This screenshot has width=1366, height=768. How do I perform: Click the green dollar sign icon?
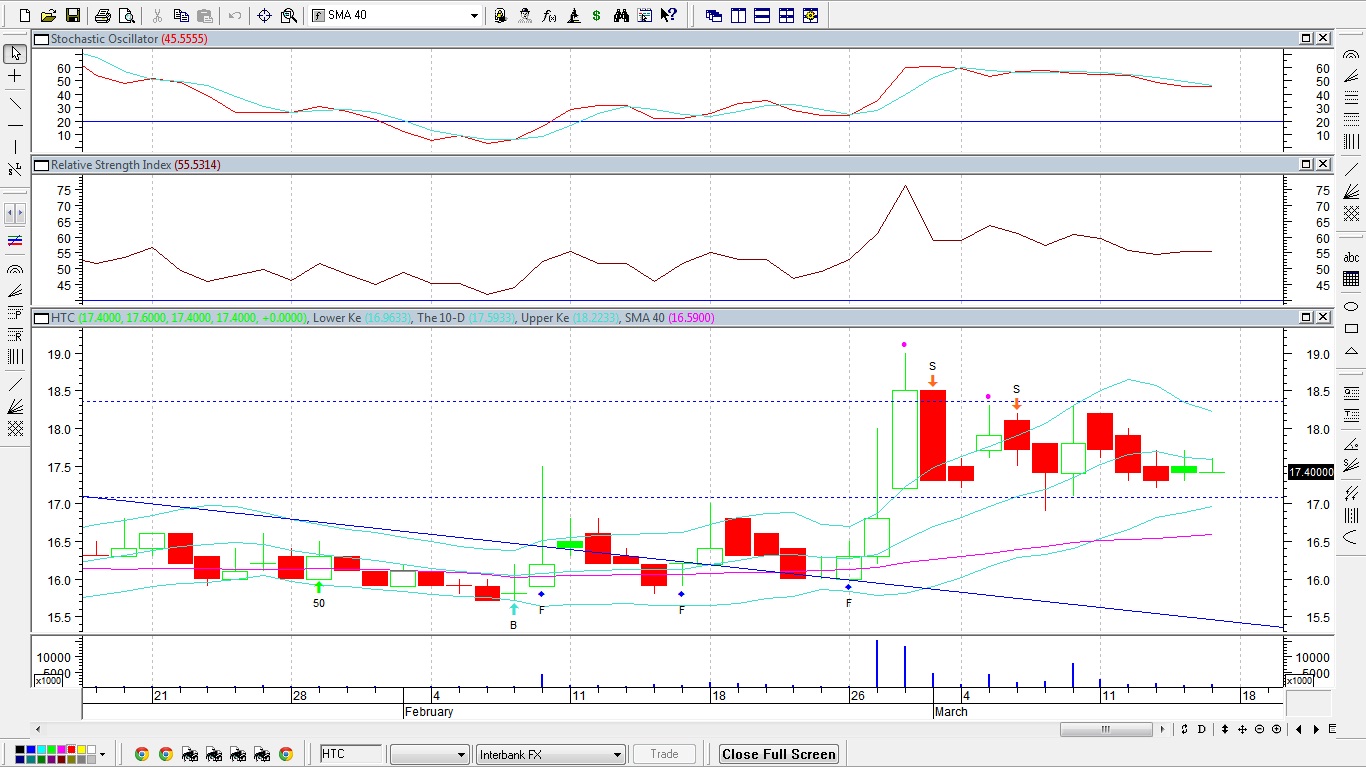[x=597, y=16]
